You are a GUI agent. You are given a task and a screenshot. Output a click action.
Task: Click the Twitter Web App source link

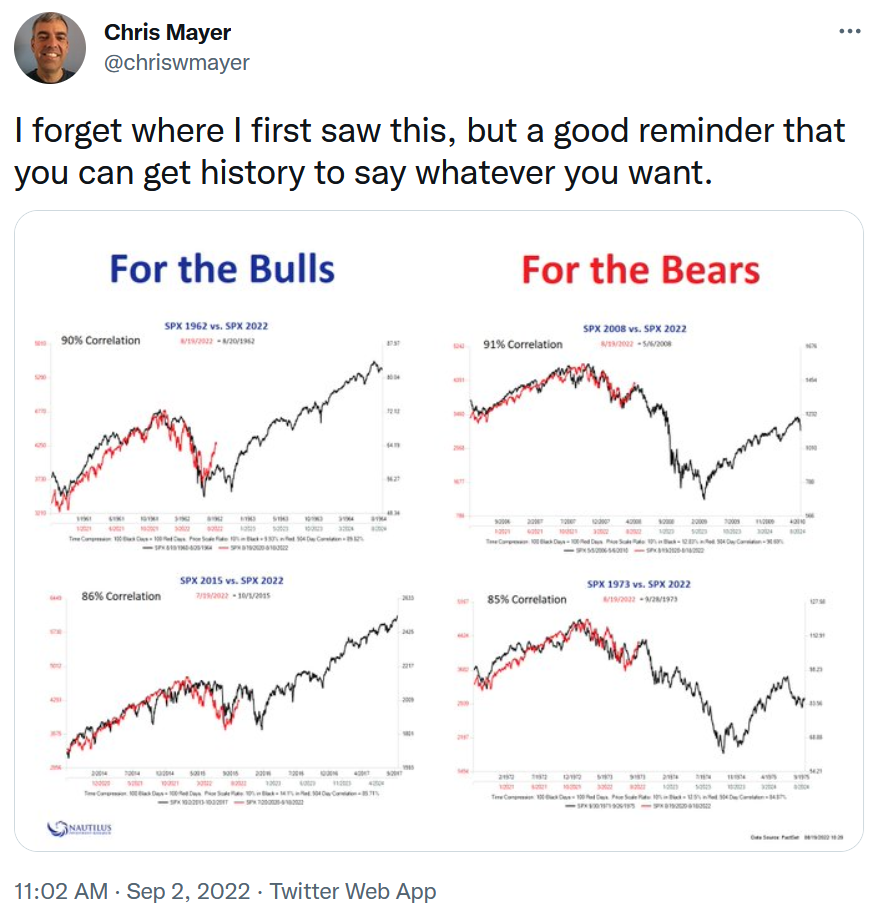point(353,891)
